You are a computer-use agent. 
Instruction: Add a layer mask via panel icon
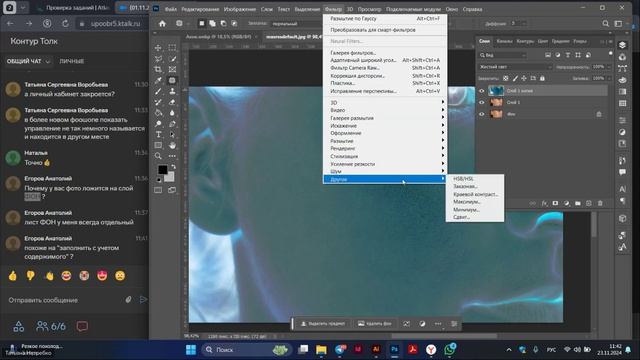(x=555, y=203)
